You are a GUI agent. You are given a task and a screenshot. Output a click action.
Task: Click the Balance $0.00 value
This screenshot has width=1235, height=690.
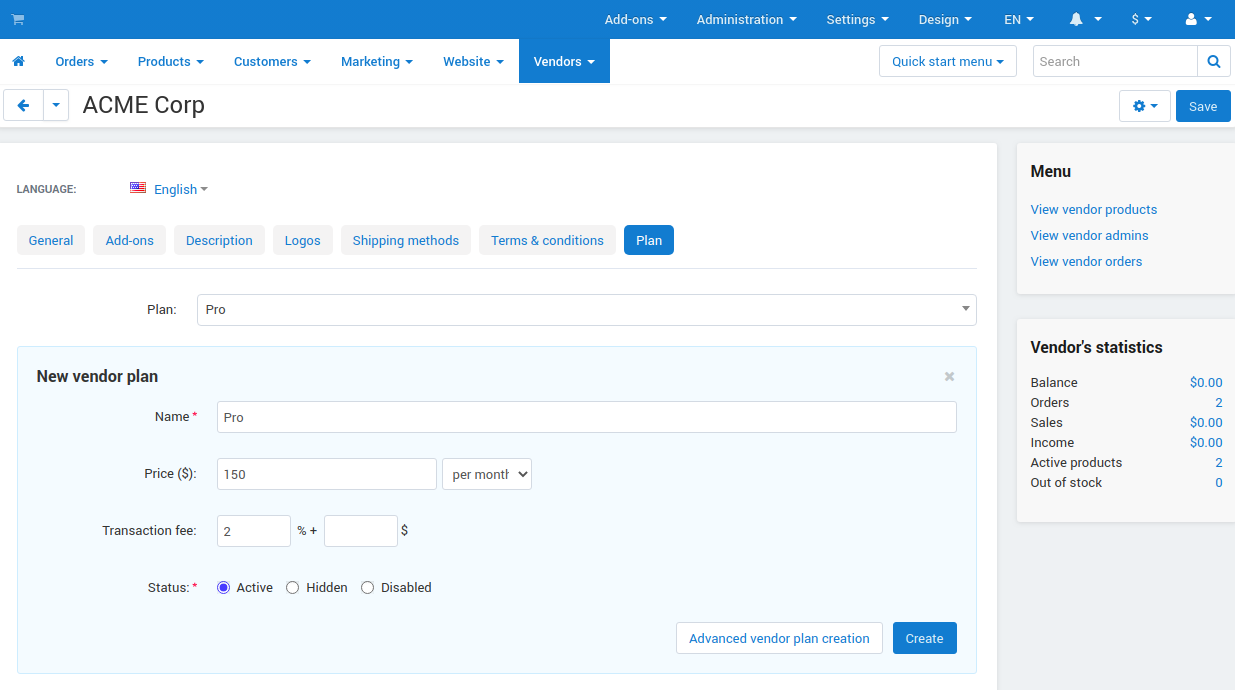[1206, 382]
